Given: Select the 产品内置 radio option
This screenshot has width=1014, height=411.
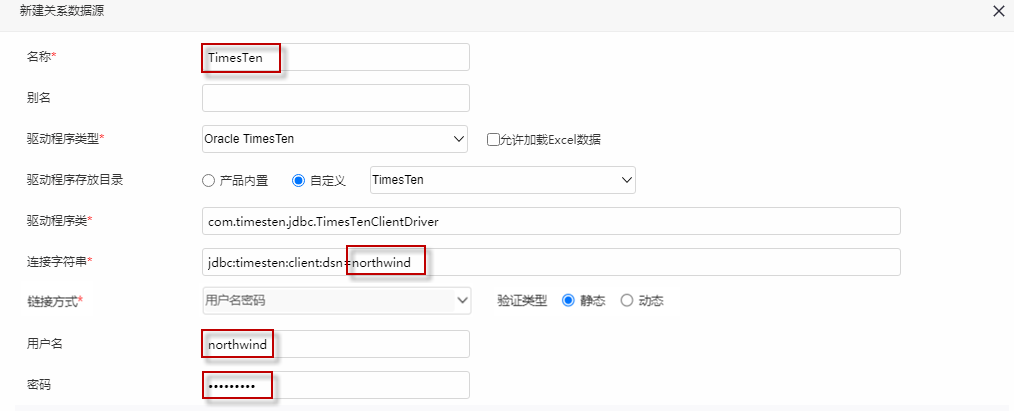Looking at the screenshot, I should click(x=208, y=180).
